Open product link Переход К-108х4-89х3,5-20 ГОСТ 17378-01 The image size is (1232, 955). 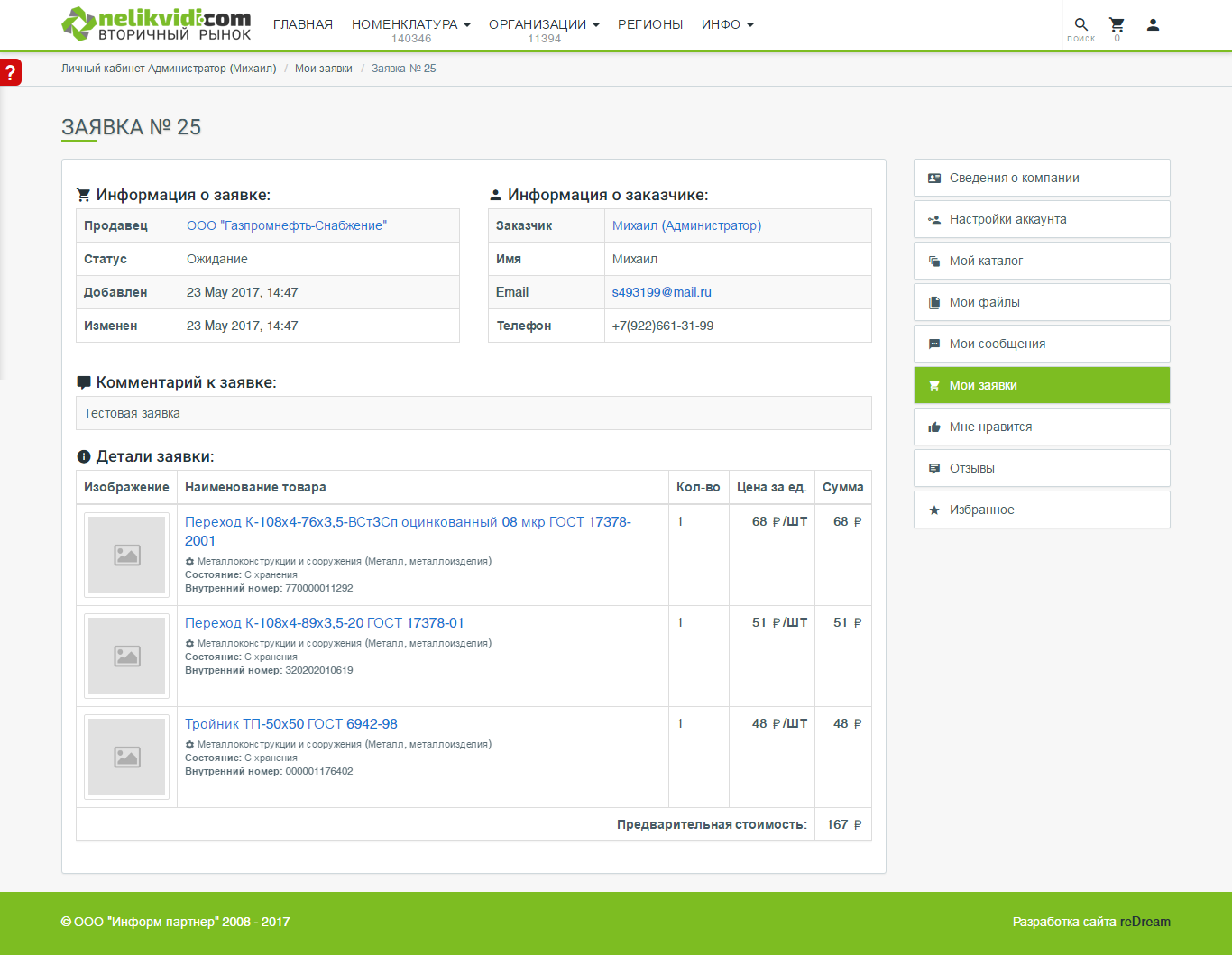[x=325, y=623]
